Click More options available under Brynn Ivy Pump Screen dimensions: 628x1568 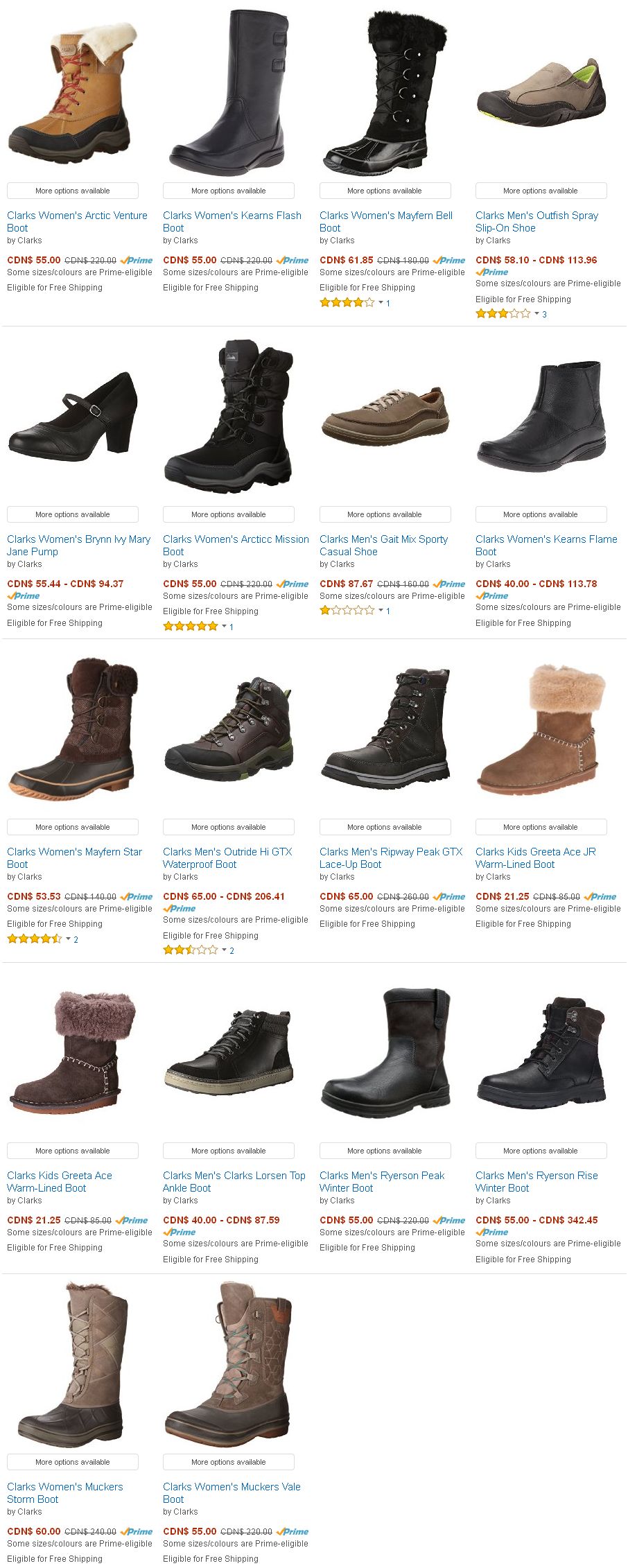point(73,514)
